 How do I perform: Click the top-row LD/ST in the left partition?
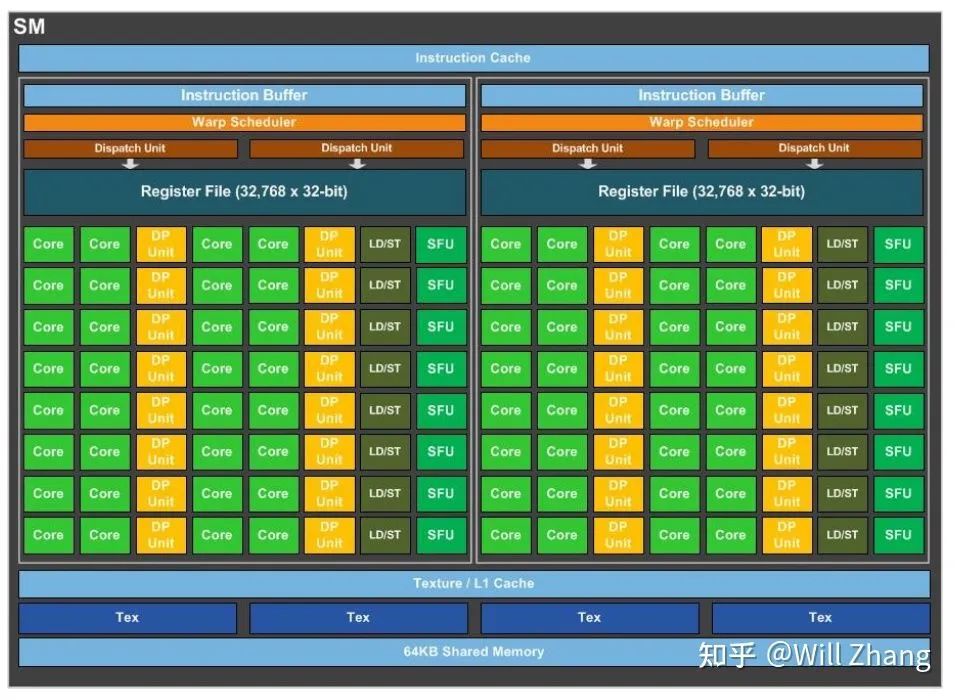[385, 245]
